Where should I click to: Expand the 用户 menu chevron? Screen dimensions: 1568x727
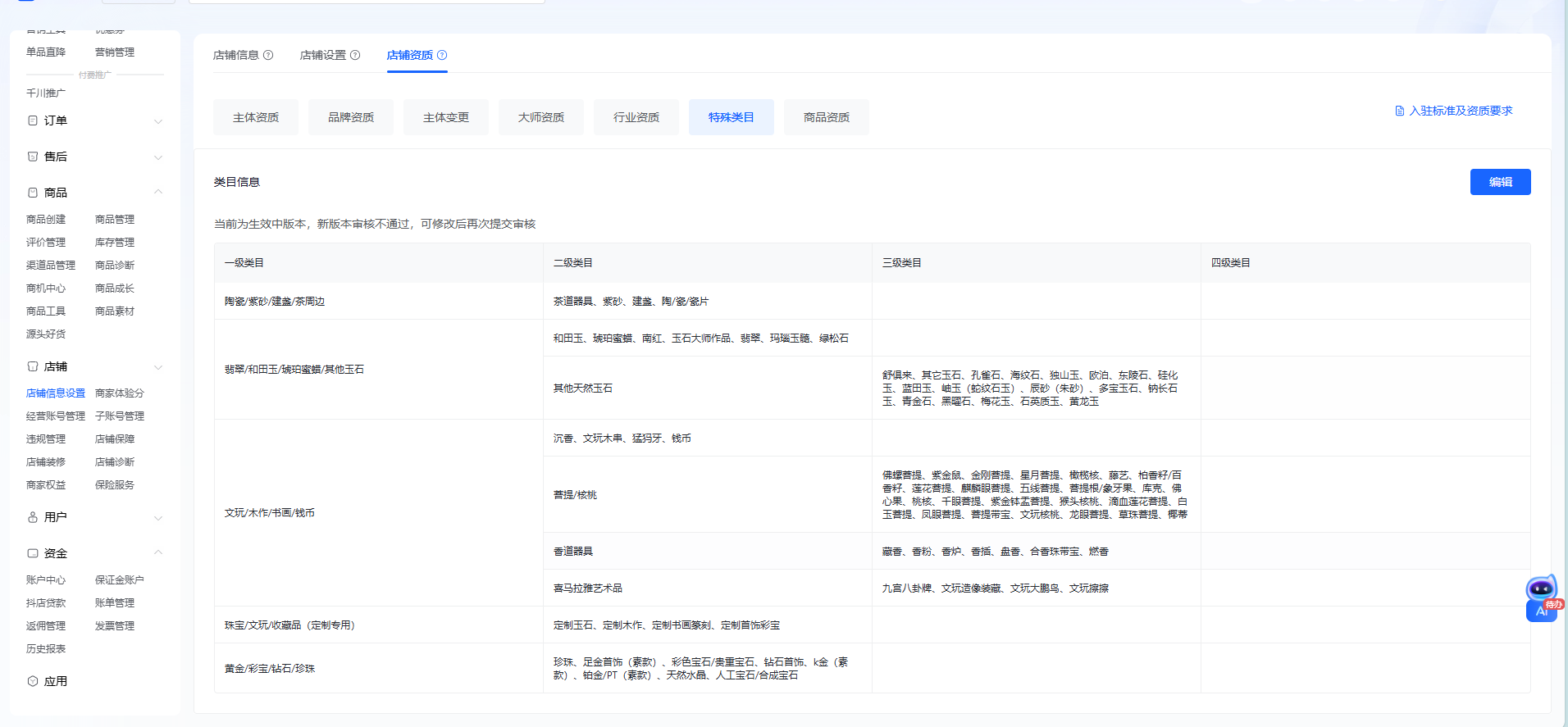point(158,518)
